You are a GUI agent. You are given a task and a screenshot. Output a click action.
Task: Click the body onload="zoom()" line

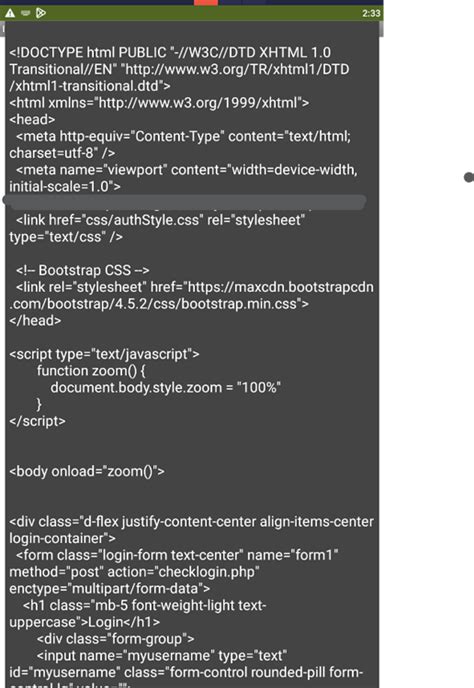[87, 471]
